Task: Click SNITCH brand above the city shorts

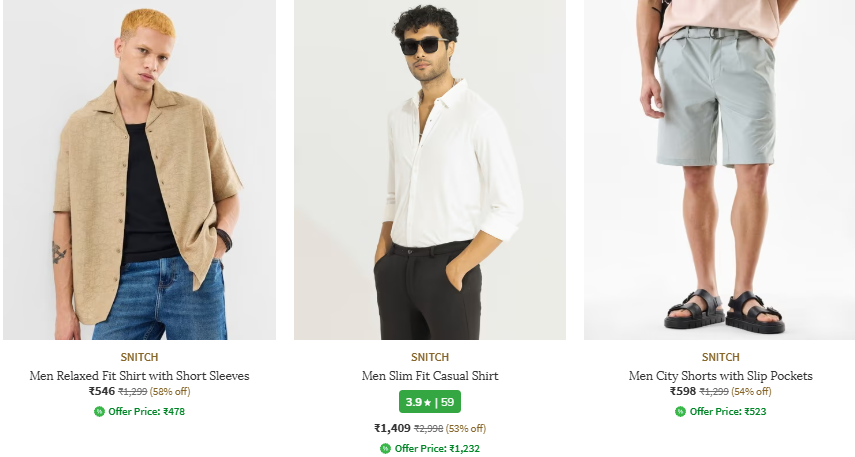Action: [720, 357]
